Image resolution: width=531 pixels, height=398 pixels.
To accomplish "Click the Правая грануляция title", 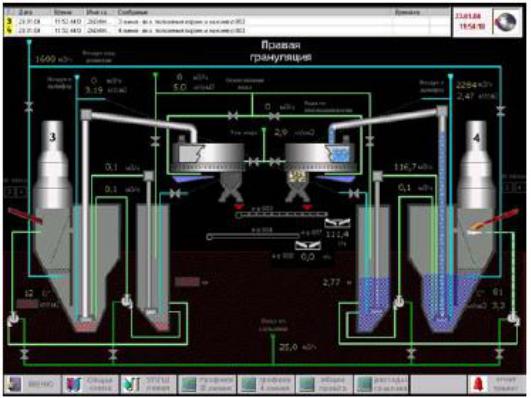I will (x=281, y=51).
